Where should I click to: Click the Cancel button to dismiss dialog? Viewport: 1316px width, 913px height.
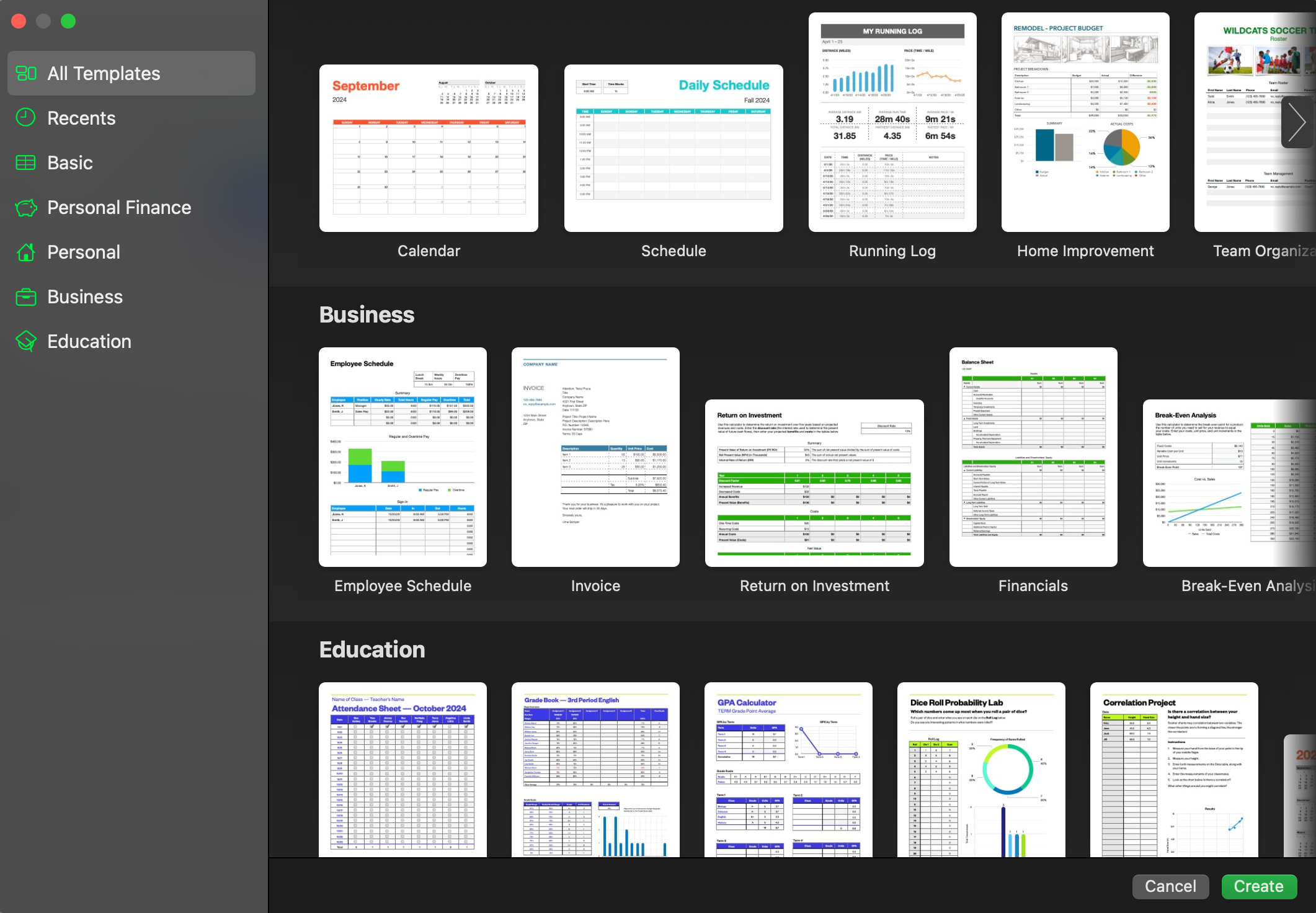(1170, 886)
